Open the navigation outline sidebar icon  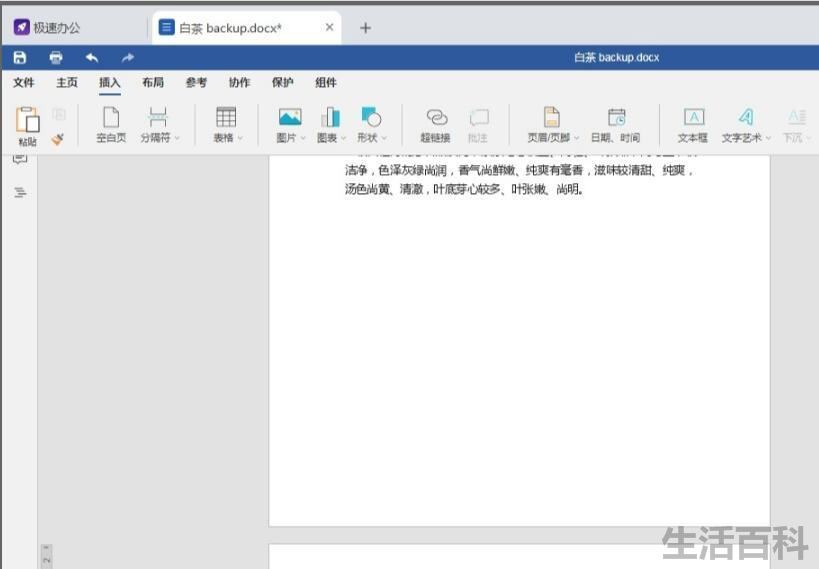[20, 192]
